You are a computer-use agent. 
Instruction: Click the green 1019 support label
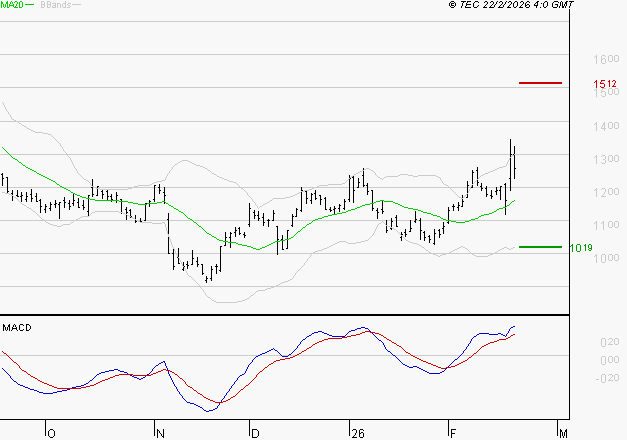pyautogui.click(x=581, y=248)
